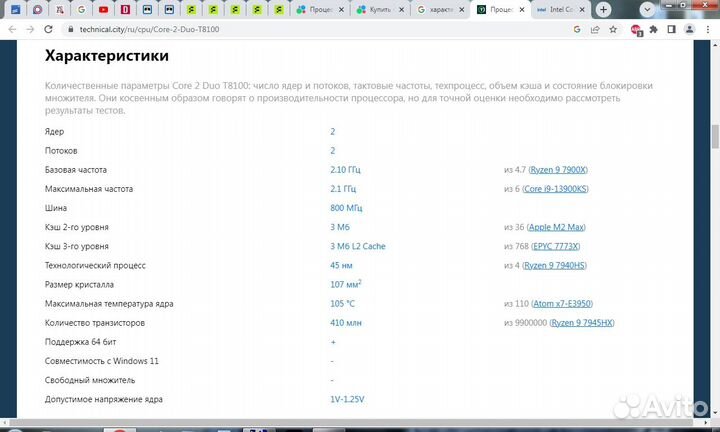Viewport: 720px width, 432px height.
Task: Open the EPYC 7773X link
Action: 556,247
